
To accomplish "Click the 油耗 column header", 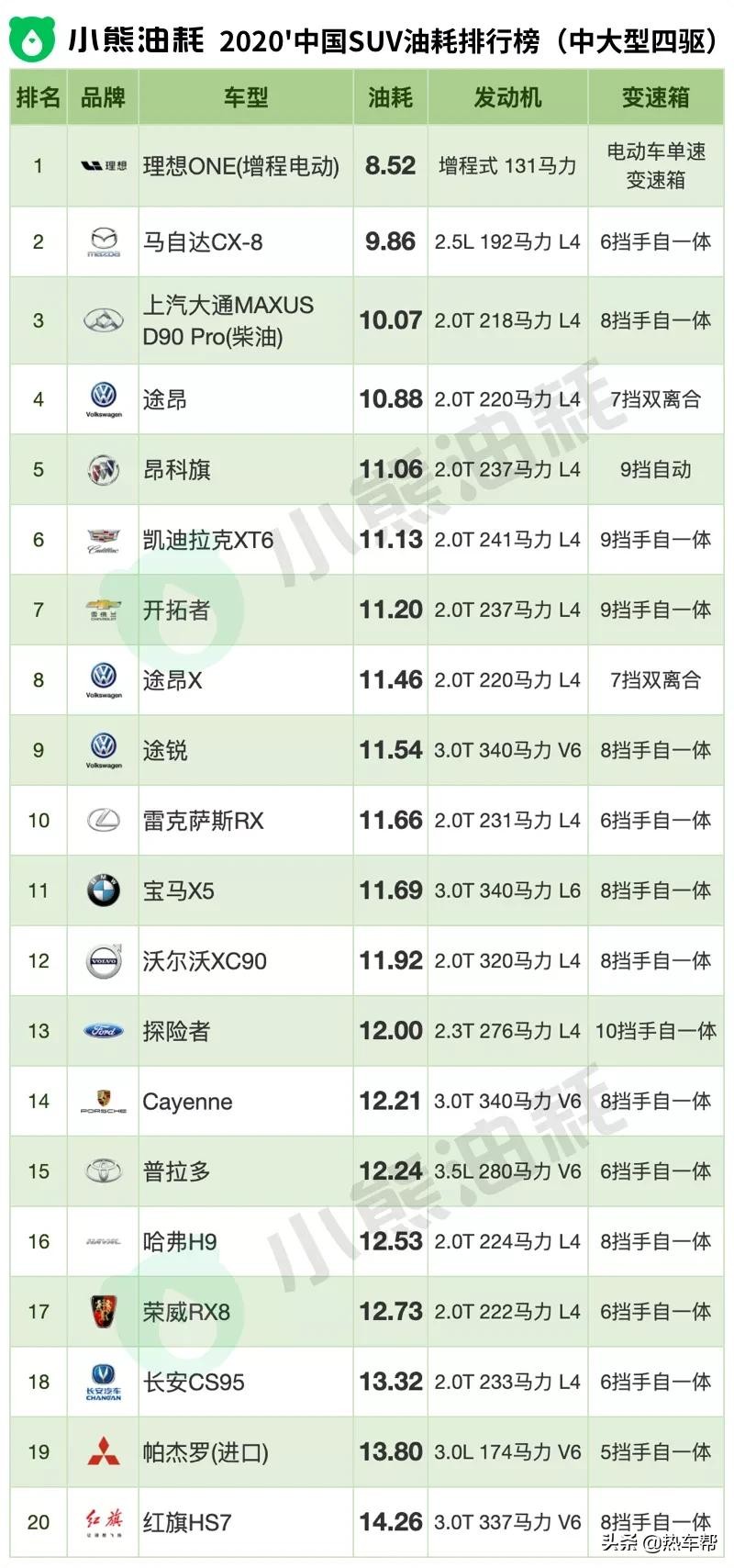I will 391,97.
